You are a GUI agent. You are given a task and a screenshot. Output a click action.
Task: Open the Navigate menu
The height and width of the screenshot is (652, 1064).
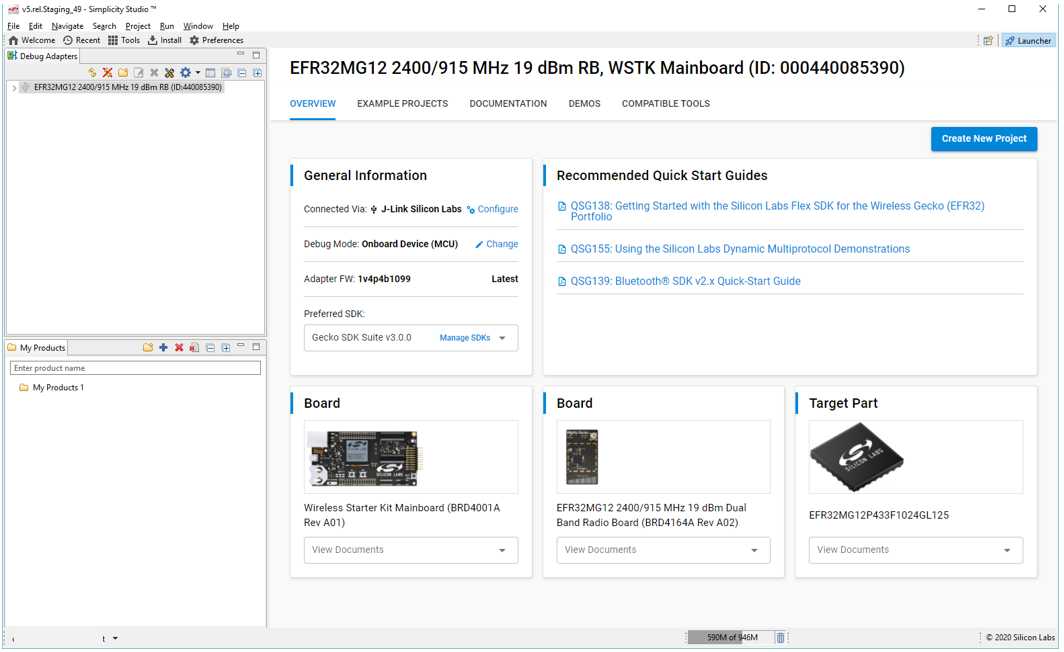point(67,26)
